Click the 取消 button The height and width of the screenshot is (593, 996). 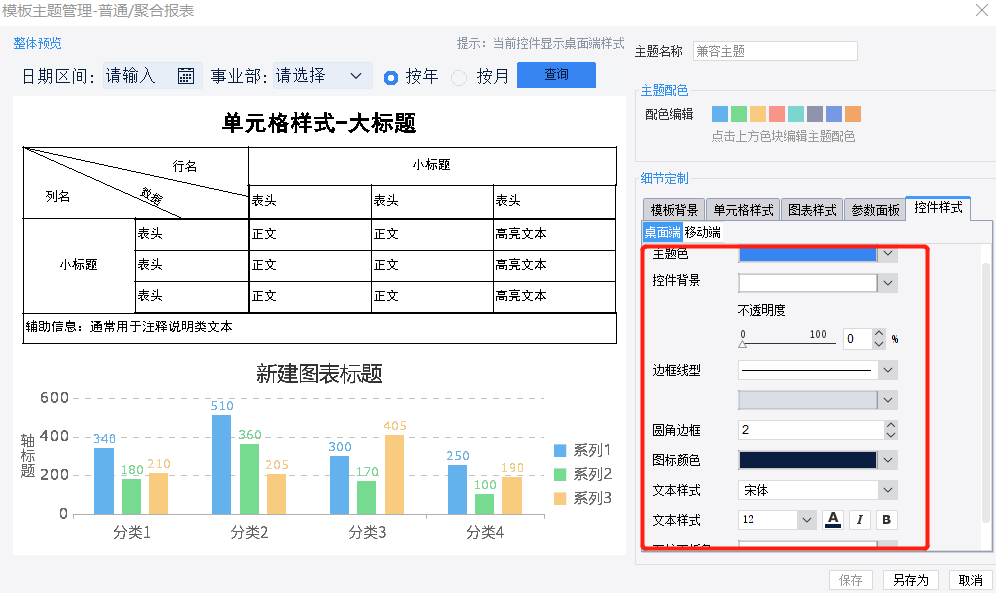pos(971,580)
